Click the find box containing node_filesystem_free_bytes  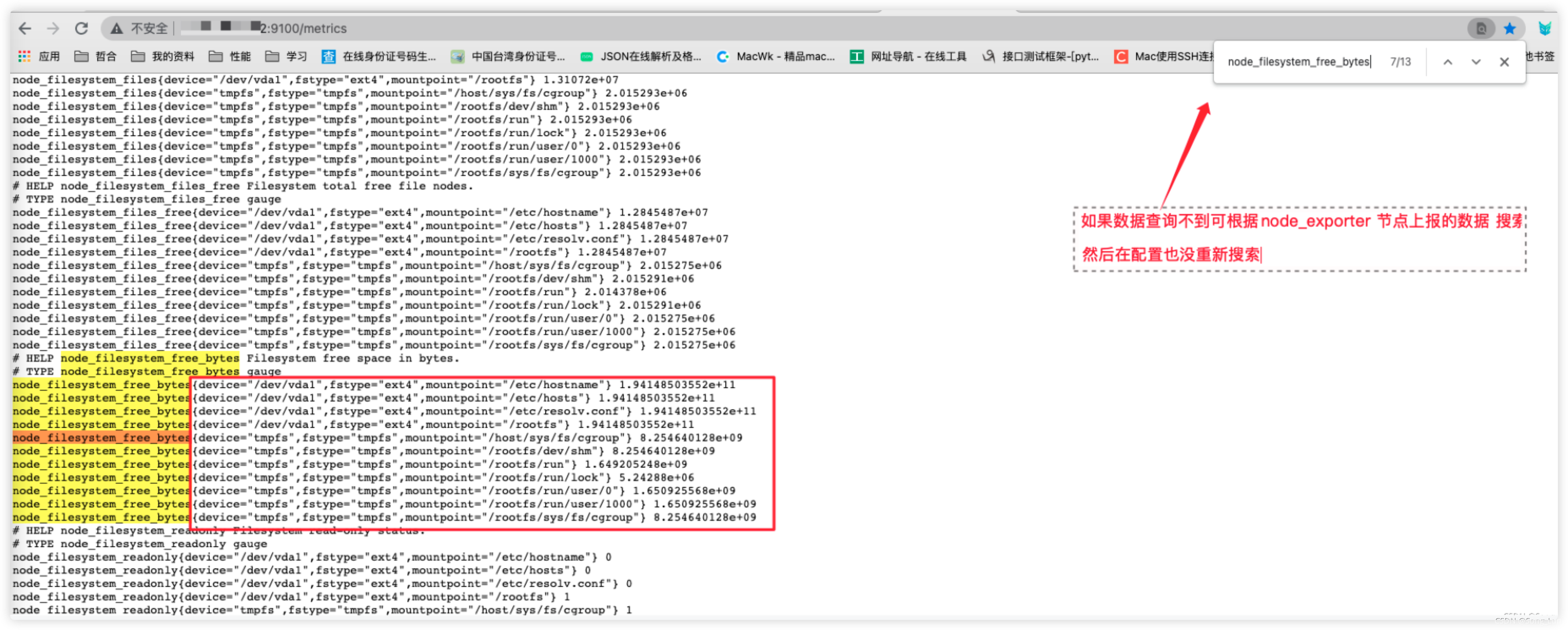(x=1298, y=61)
